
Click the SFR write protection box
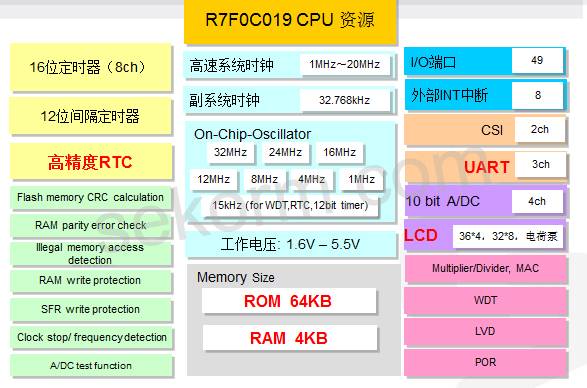click(91, 309)
